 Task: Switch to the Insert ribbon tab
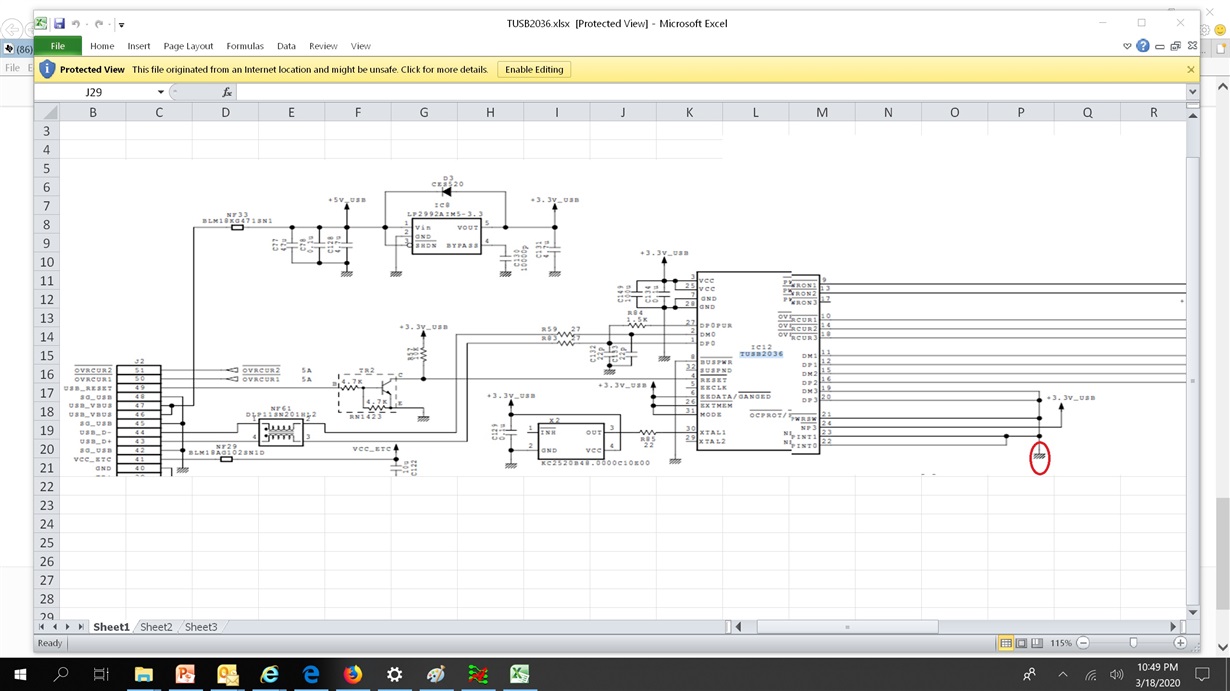point(139,46)
